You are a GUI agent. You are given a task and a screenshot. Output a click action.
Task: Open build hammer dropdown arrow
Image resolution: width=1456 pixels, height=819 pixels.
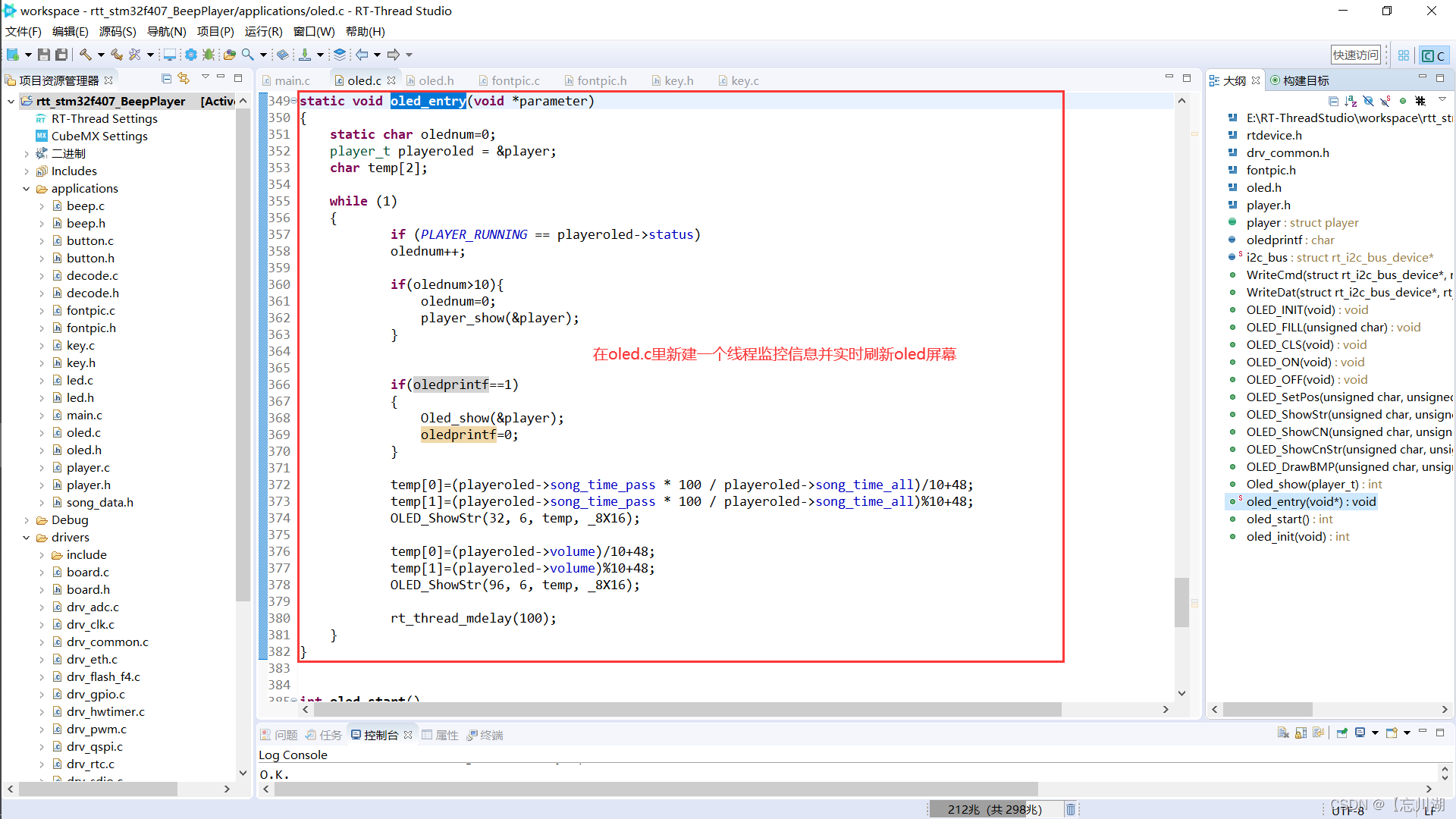click(101, 55)
